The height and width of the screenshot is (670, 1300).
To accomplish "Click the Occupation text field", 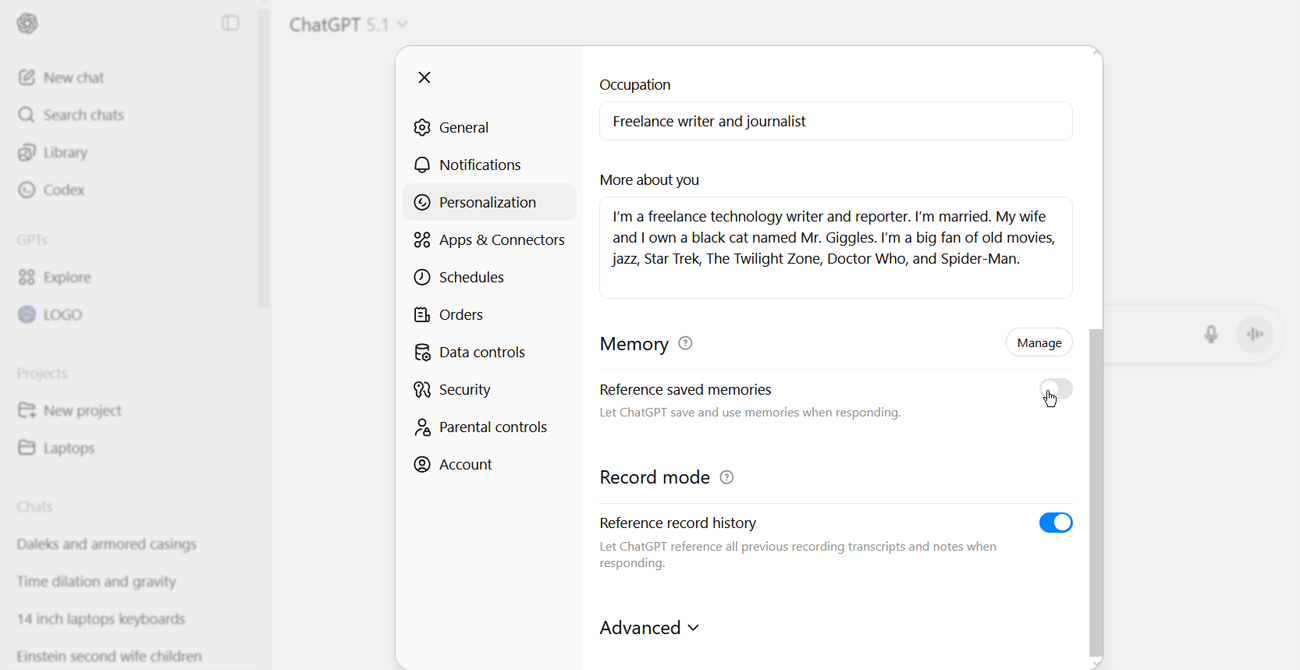I will coord(835,121).
